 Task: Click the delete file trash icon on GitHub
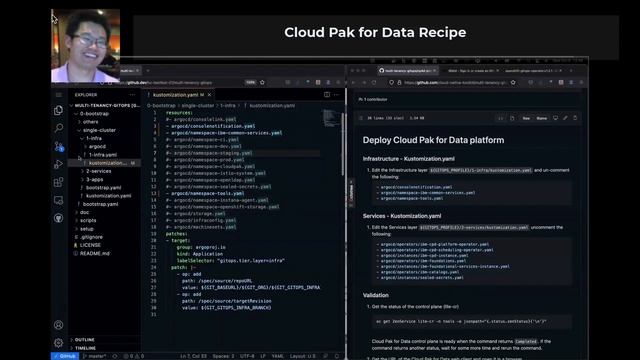coord(575,118)
